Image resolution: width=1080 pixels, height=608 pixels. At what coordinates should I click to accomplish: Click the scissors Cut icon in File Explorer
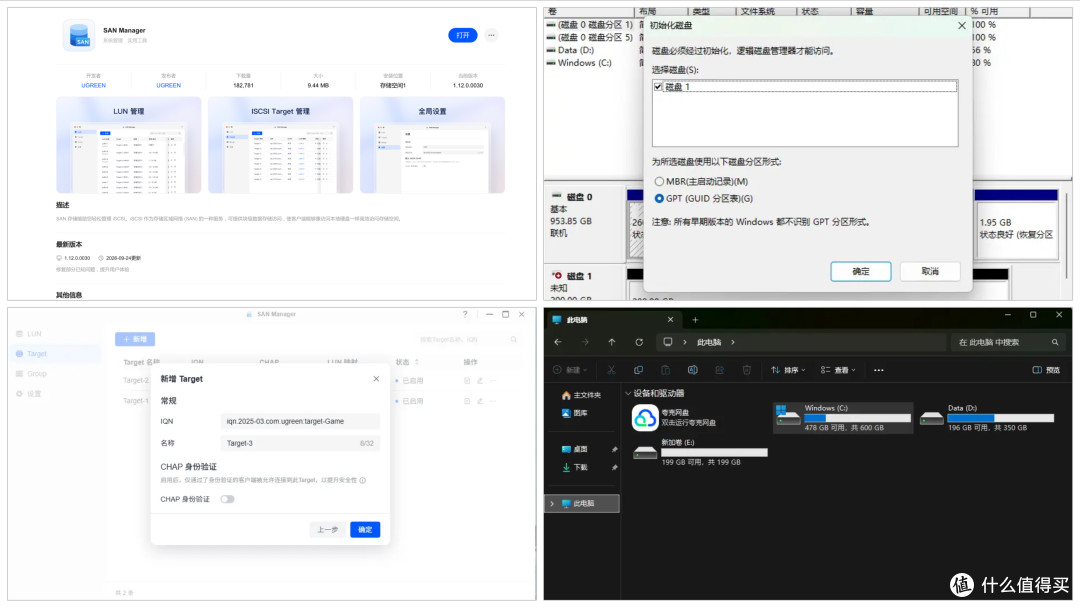tap(611, 370)
